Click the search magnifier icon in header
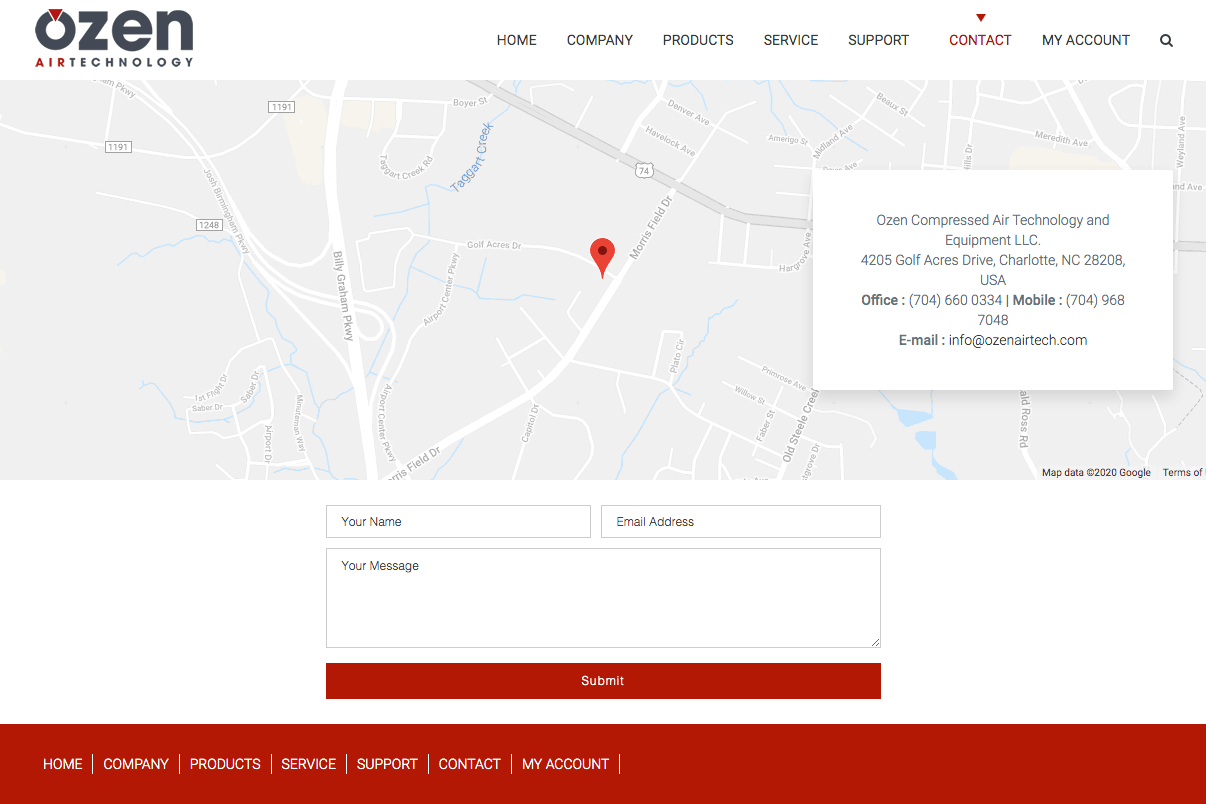Image resolution: width=1206 pixels, height=804 pixels. coord(1166,41)
